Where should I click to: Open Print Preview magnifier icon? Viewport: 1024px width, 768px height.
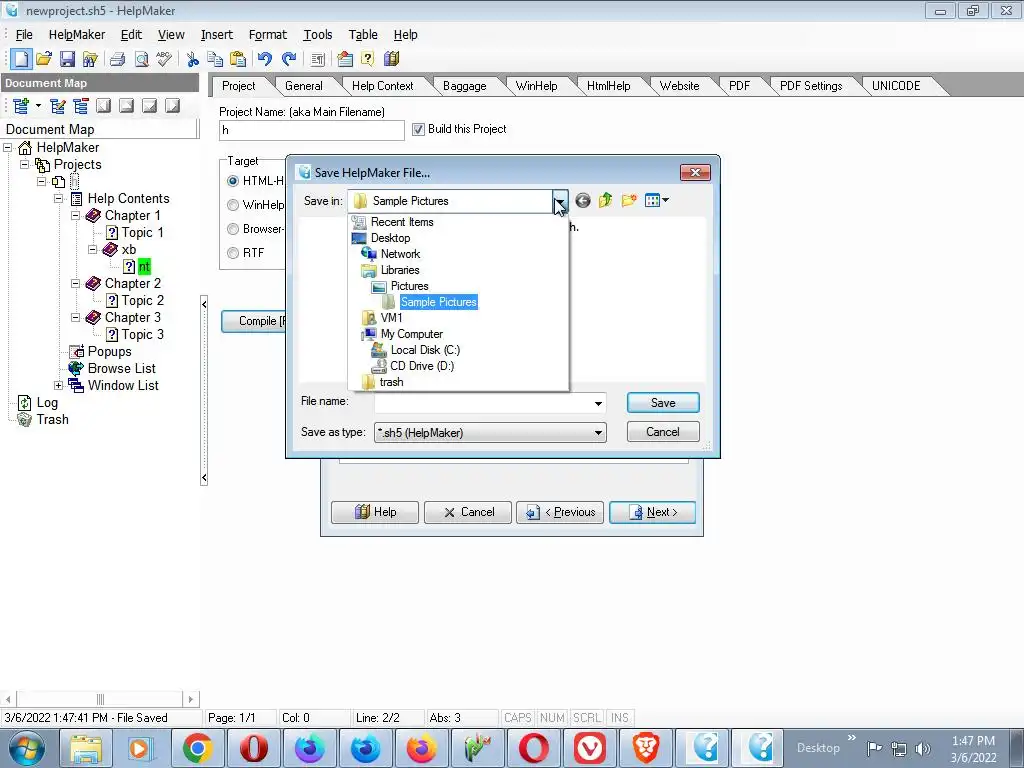point(141,59)
